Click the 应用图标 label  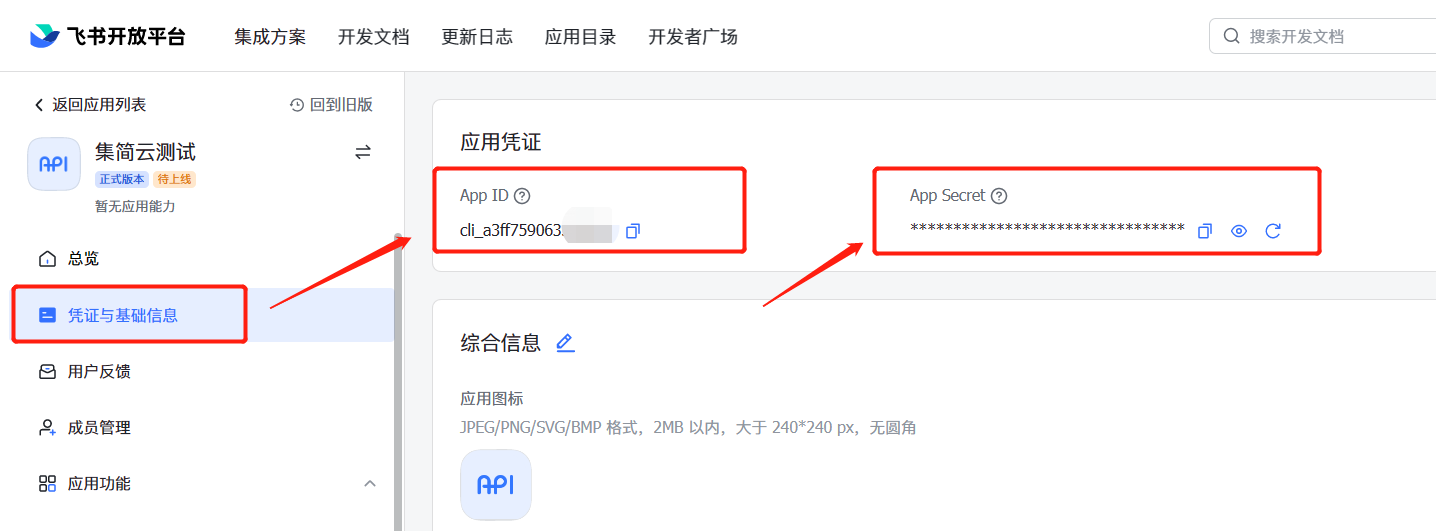(492, 398)
